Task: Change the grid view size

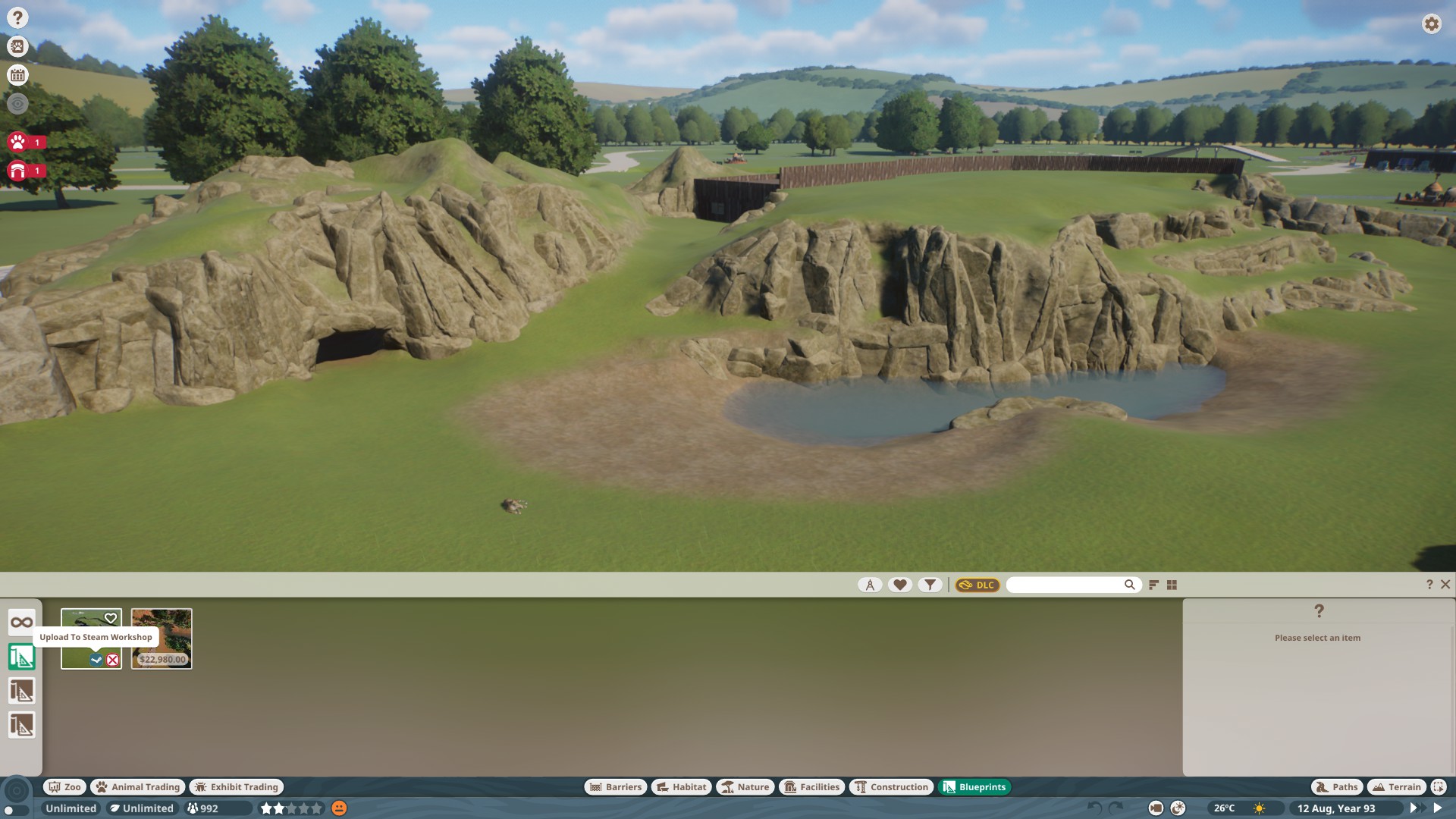Action: (x=1172, y=585)
